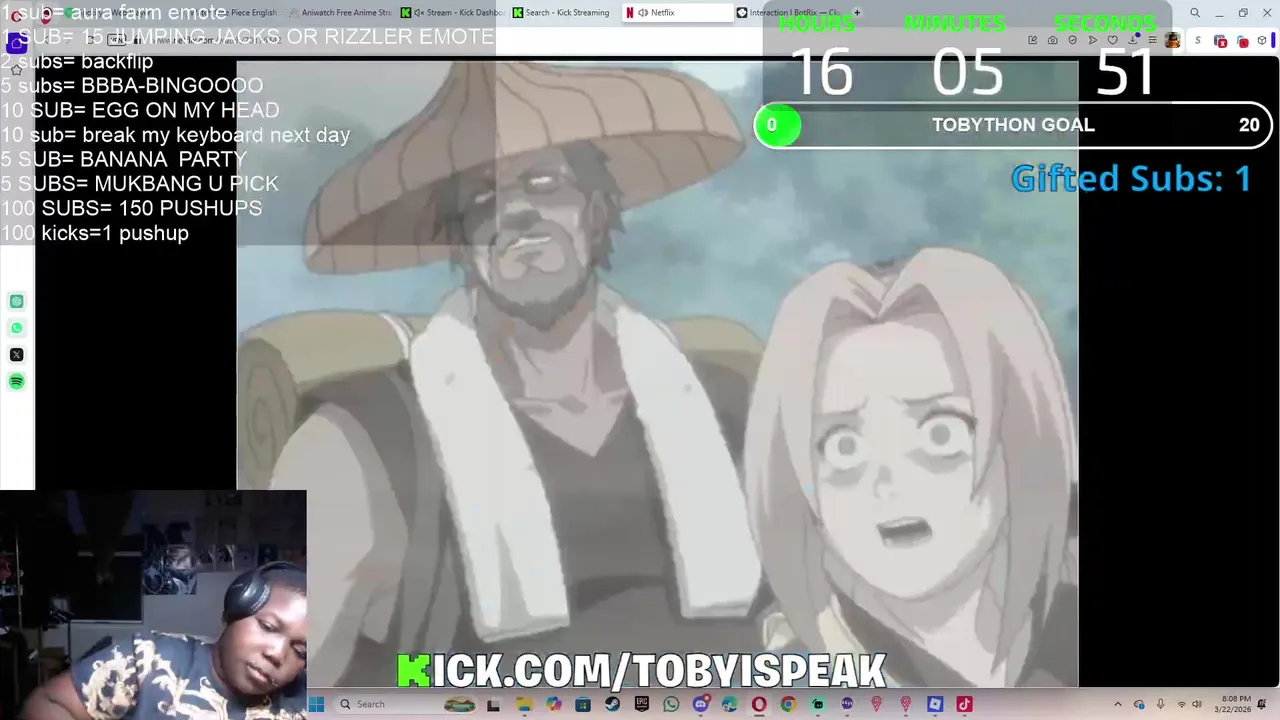Click the anime video player area

click(x=657, y=375)
